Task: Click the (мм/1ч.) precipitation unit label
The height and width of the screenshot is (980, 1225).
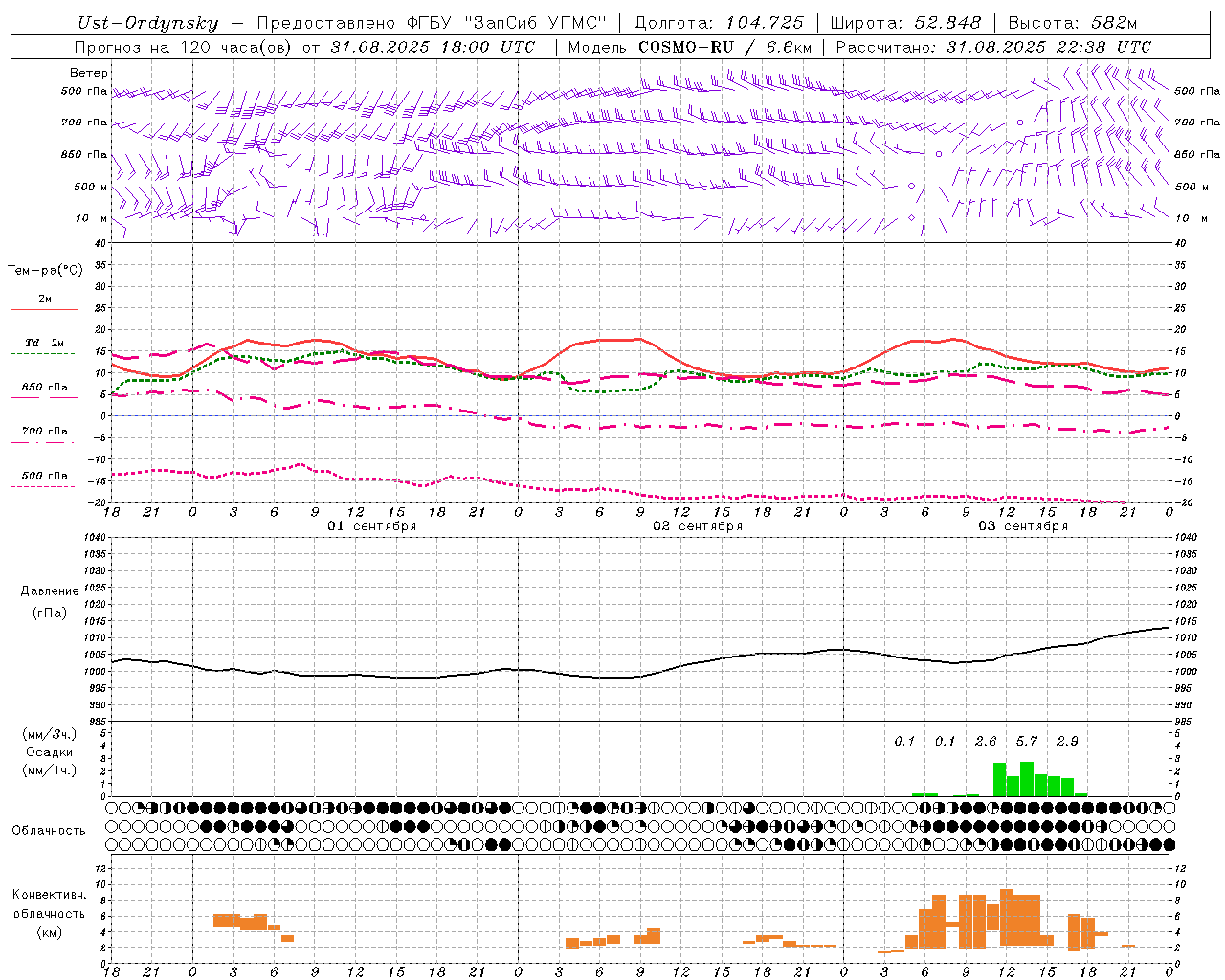Action: point(50,769)
